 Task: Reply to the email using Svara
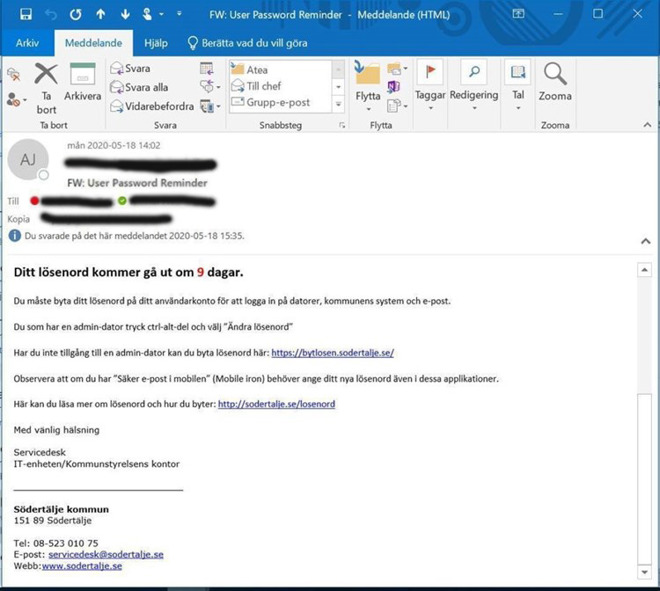[x=130, y=69]
